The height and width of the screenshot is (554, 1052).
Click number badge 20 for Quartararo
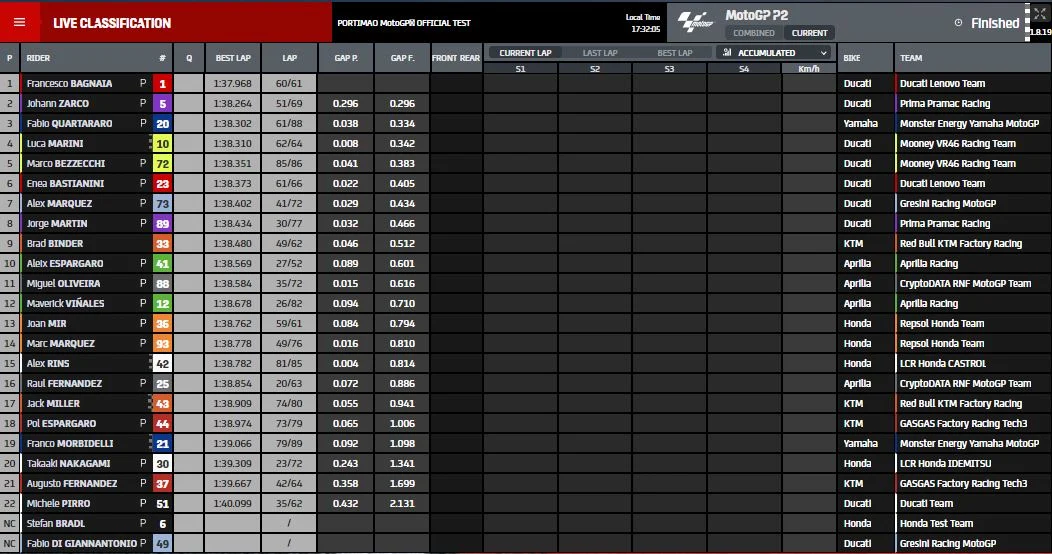[x=162, y=124]
